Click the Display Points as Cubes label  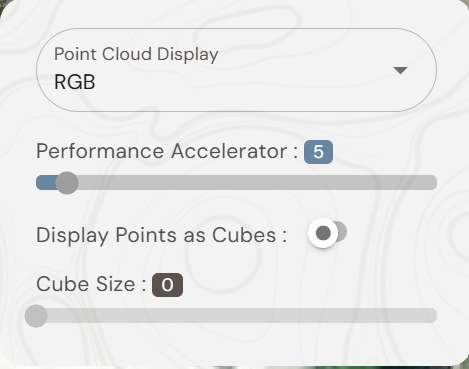tap(161, 235)
